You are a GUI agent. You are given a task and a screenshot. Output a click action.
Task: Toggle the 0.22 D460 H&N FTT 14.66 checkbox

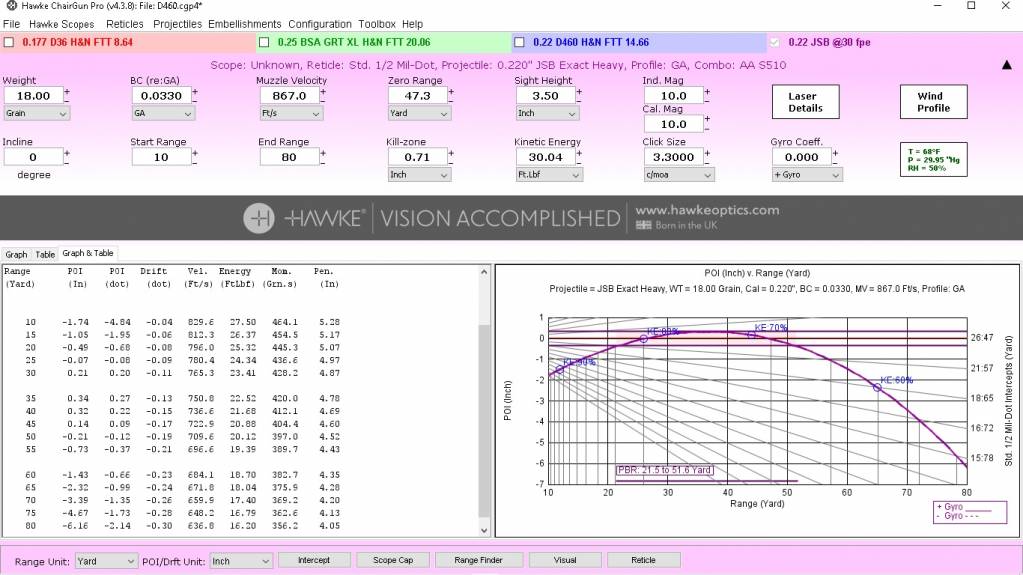pos(519,42)
